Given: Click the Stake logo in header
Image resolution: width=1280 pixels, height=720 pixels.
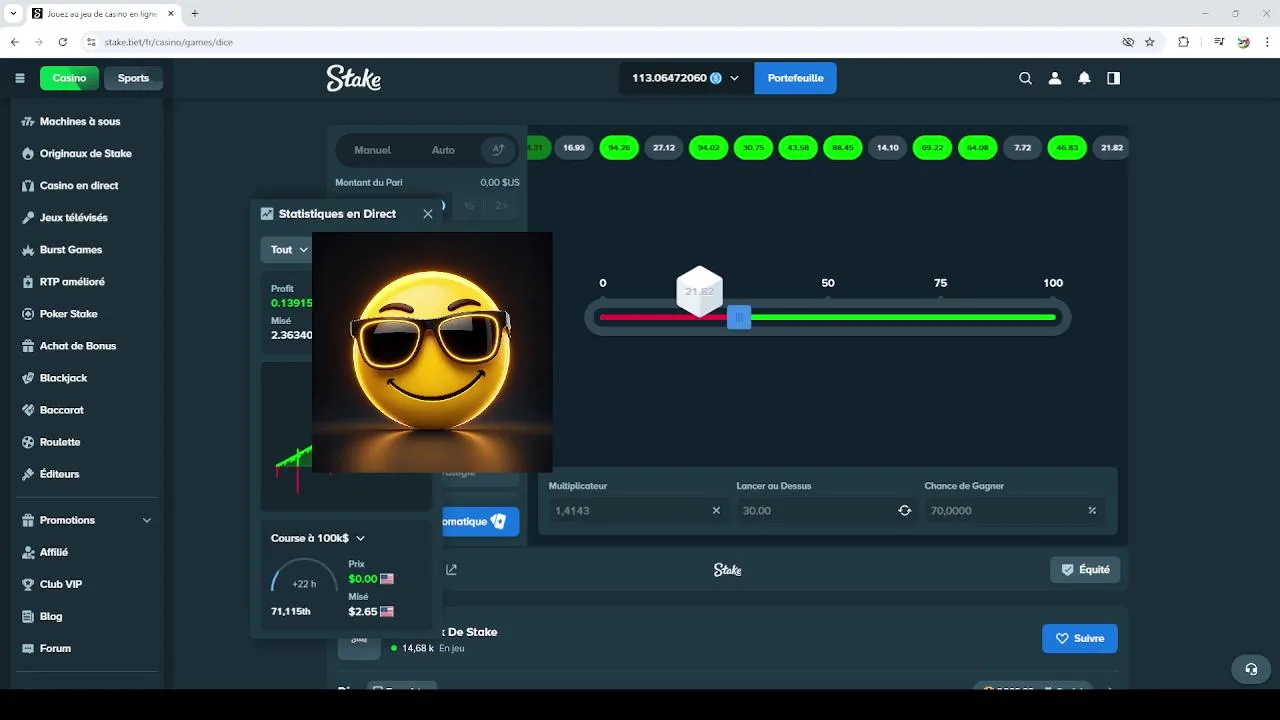Looking at the screenshot, I should [x=353, y=78].
